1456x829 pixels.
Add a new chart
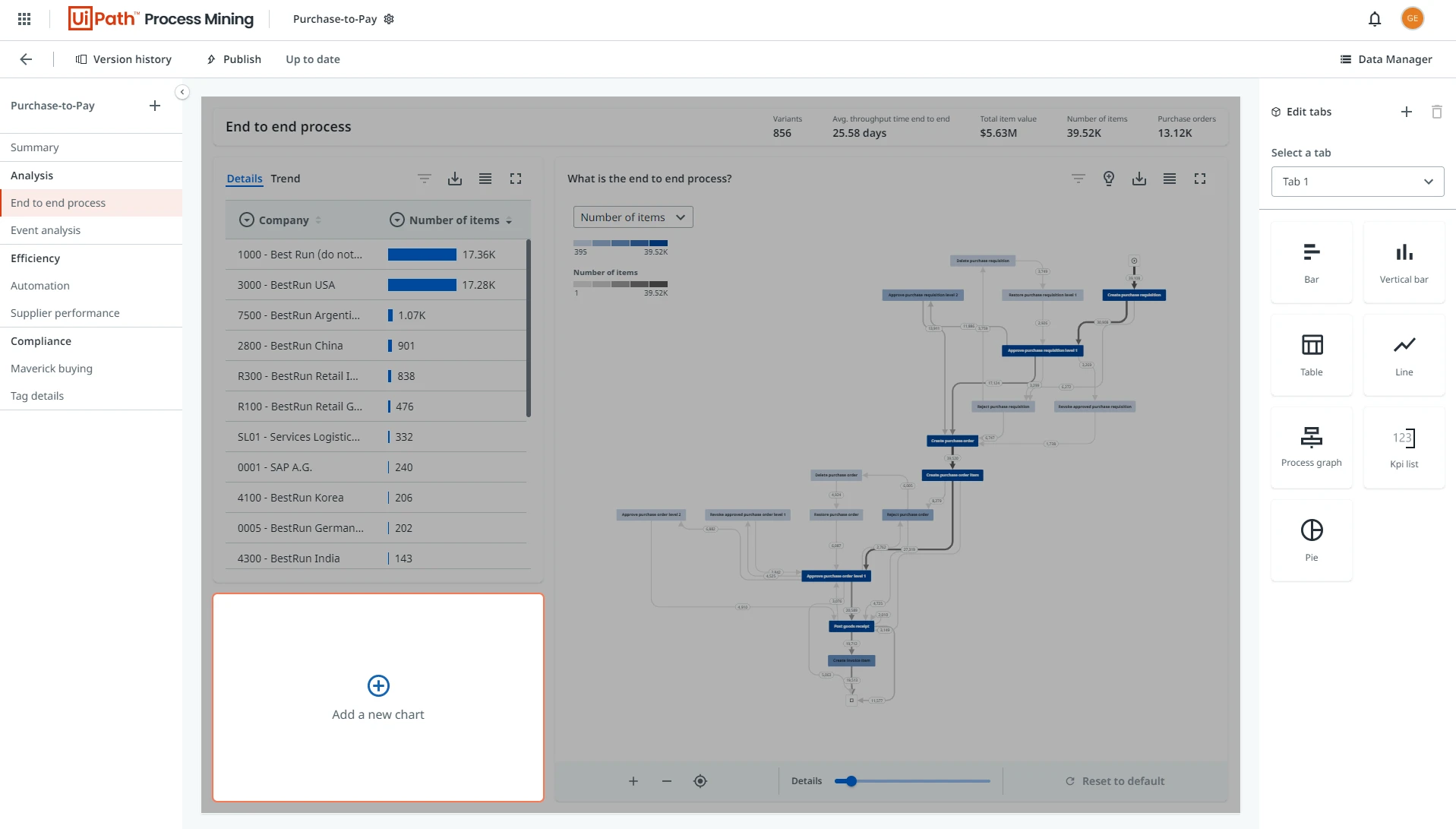[x=378, y=698]
